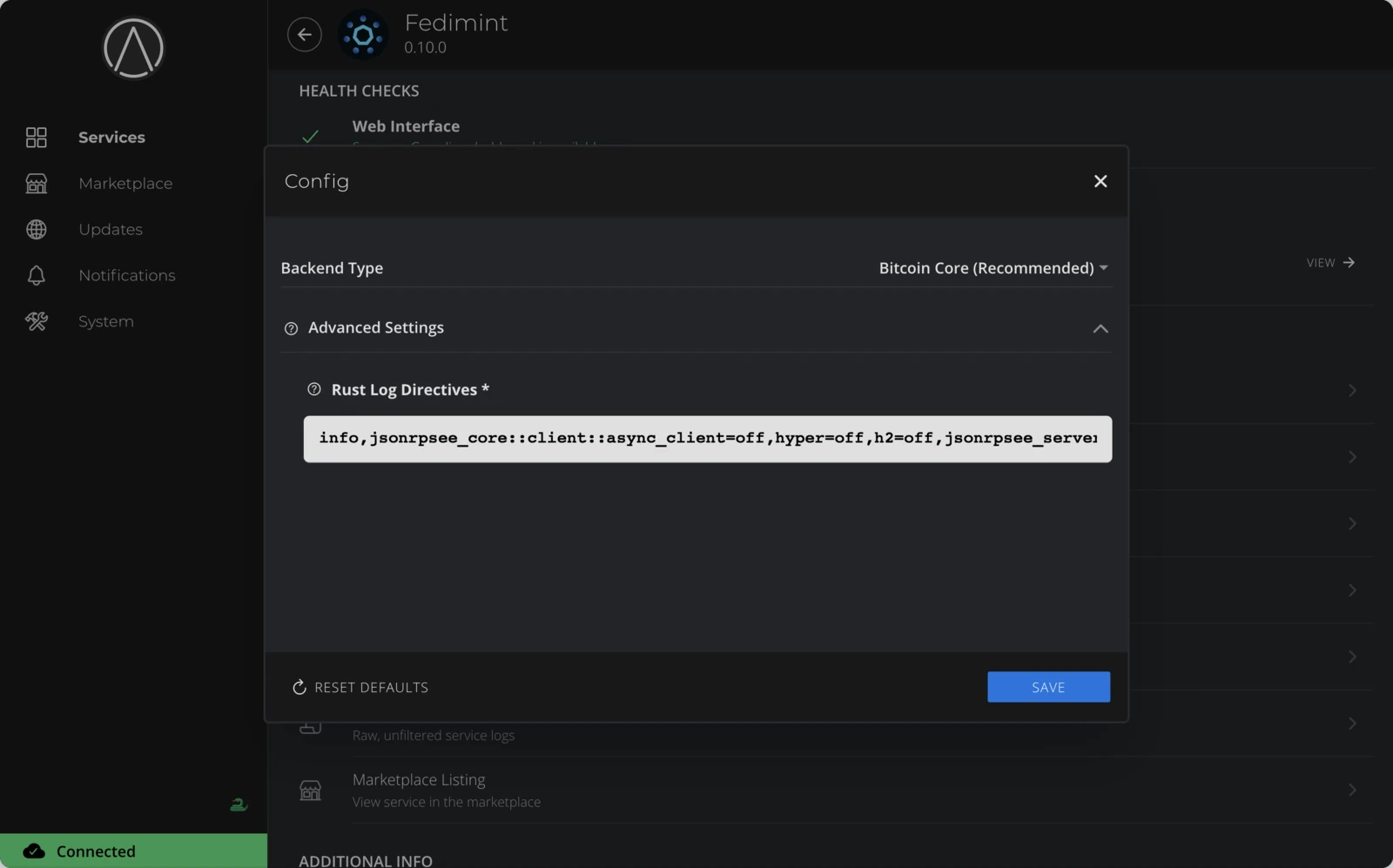Click the help icon beside Advanced Settings

coord(290,328)
